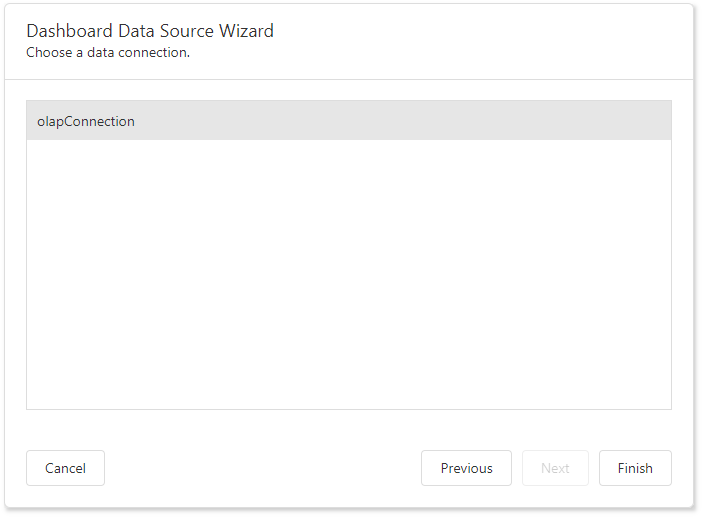Click the Cancel button
The image size is (702, 517).
tap(65, 468)
